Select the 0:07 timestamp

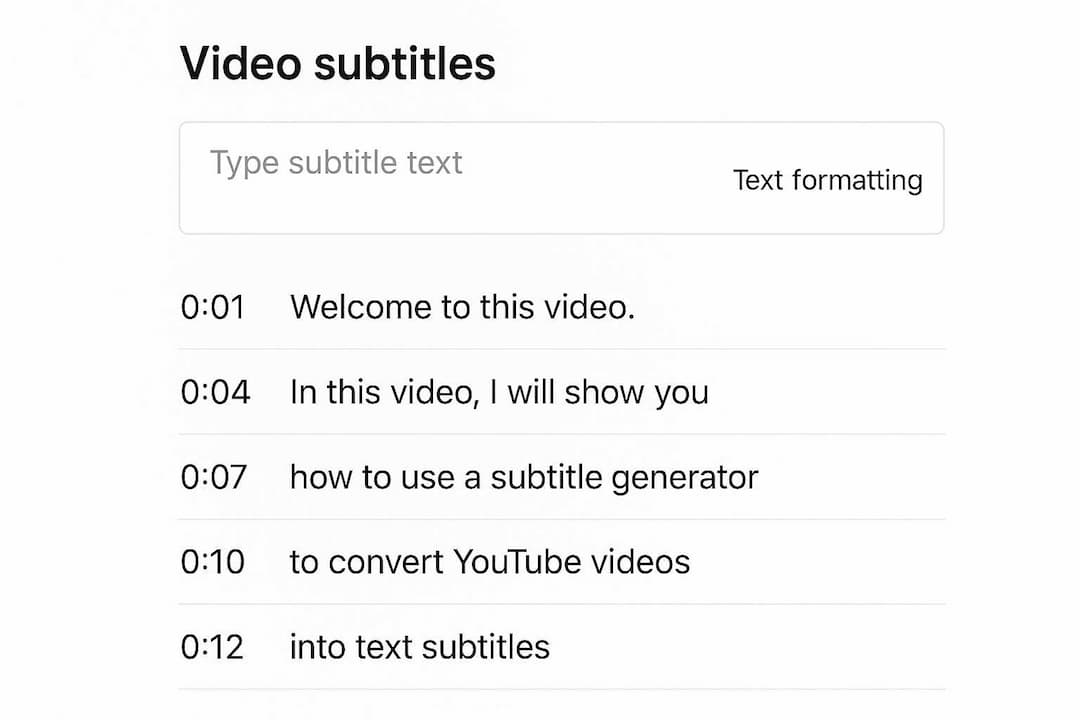pos(214,477)
